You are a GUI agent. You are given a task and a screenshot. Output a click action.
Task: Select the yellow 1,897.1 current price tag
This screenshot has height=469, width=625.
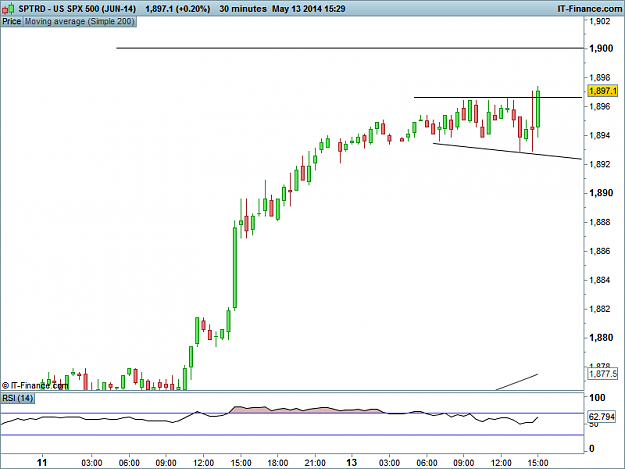pos(602,91)
